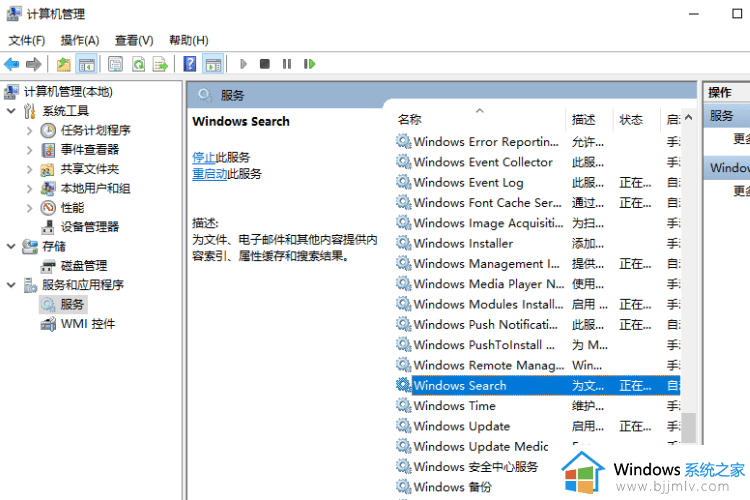The width and height of the screenshot is (750, 500).
Task: Click the Up one level folder icon
Action: (63, 64)
